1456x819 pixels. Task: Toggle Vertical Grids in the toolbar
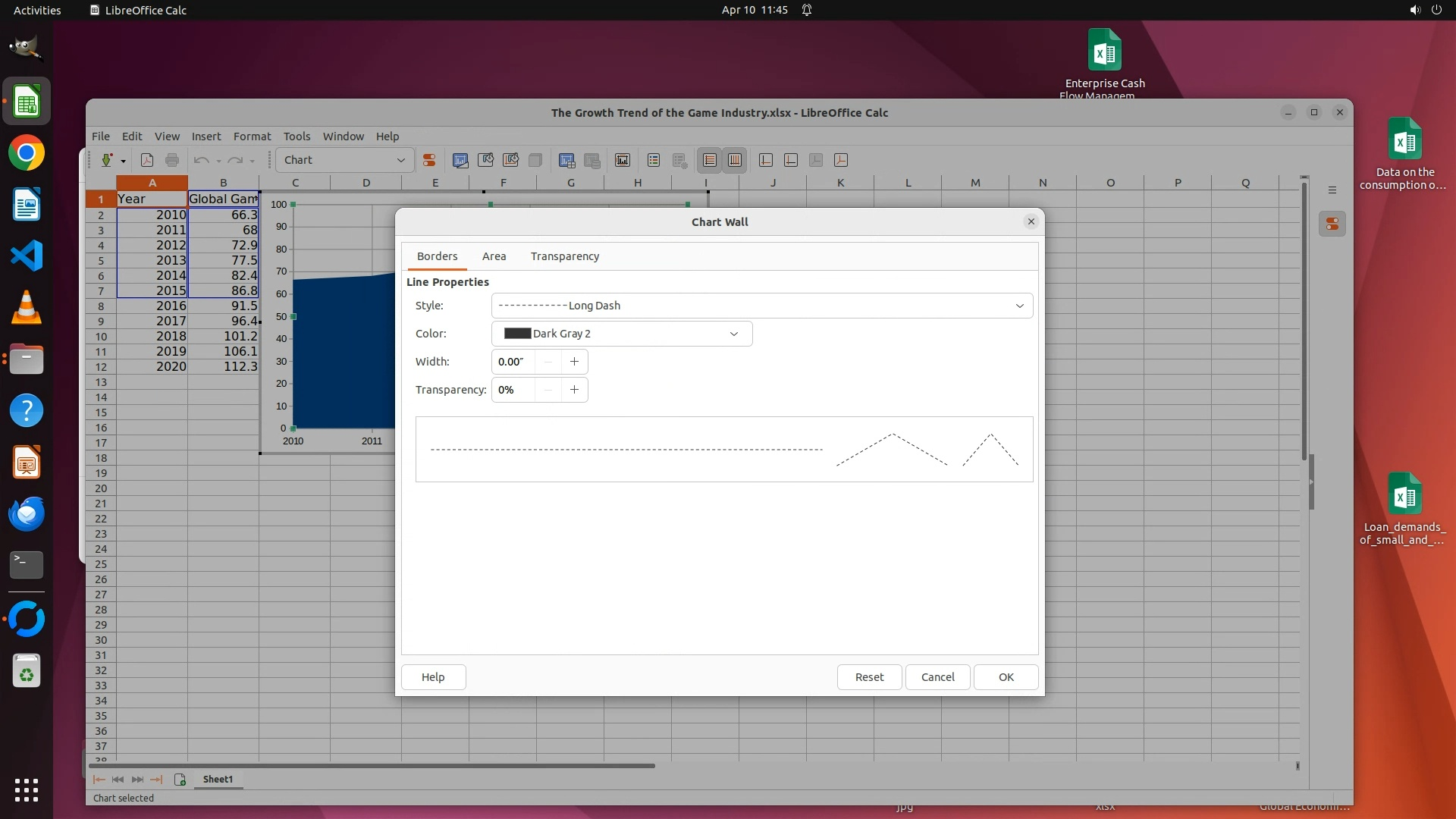pyautogui.click(x=735, y=160)
